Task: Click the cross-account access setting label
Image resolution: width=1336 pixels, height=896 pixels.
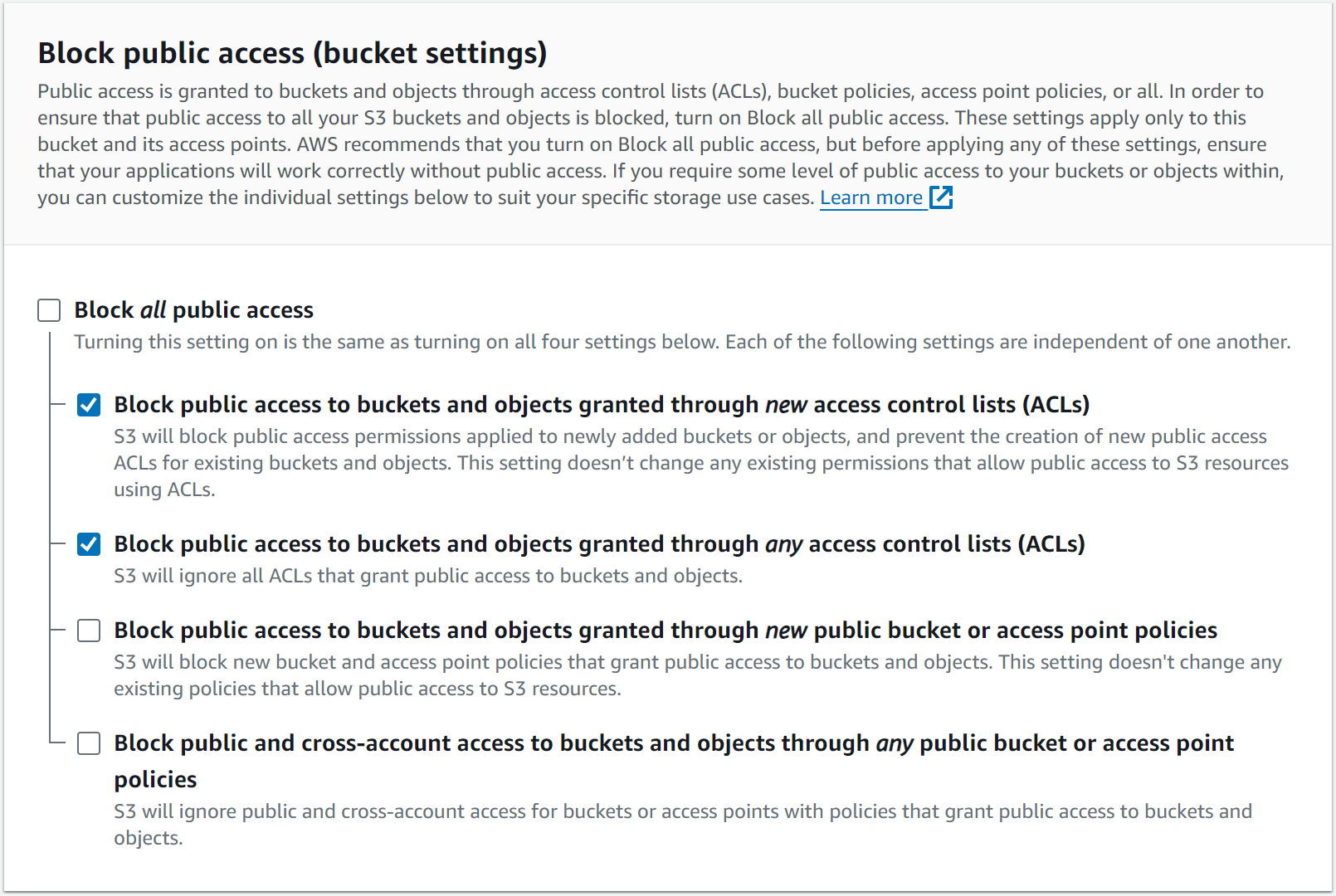Action: point(673,743)
